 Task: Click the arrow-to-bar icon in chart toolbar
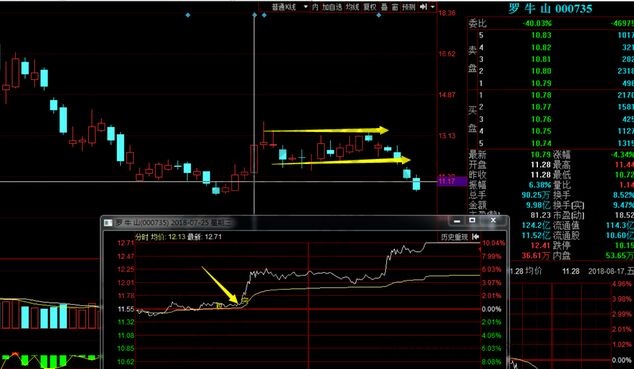[423, 7]
